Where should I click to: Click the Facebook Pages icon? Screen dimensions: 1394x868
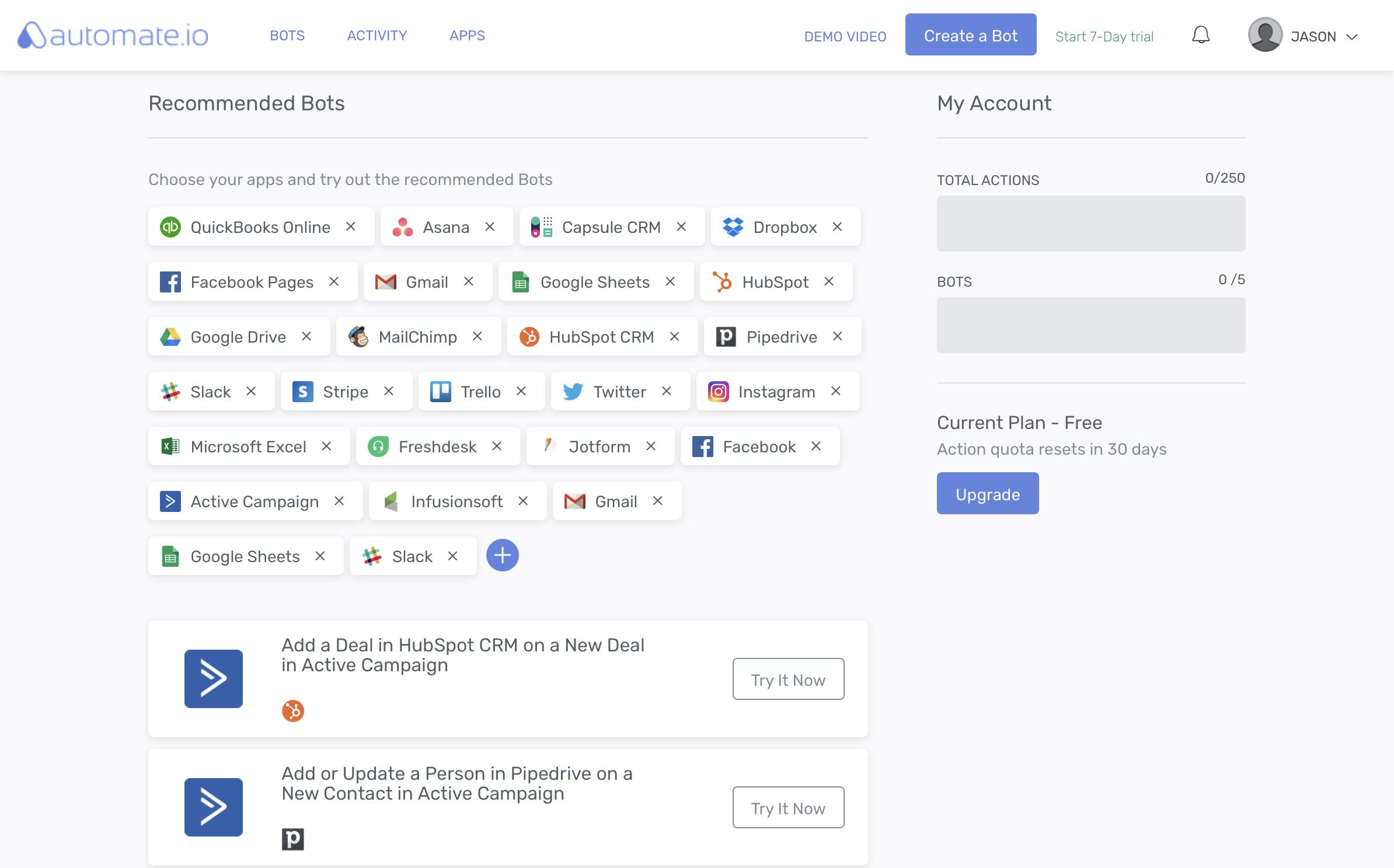[x=170, y=282]
